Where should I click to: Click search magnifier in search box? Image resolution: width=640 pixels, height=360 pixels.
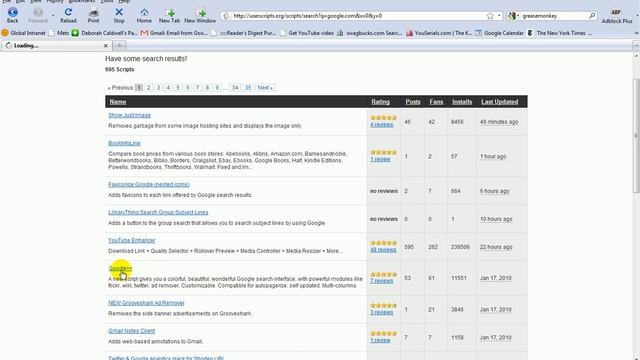tap(592, 16)
